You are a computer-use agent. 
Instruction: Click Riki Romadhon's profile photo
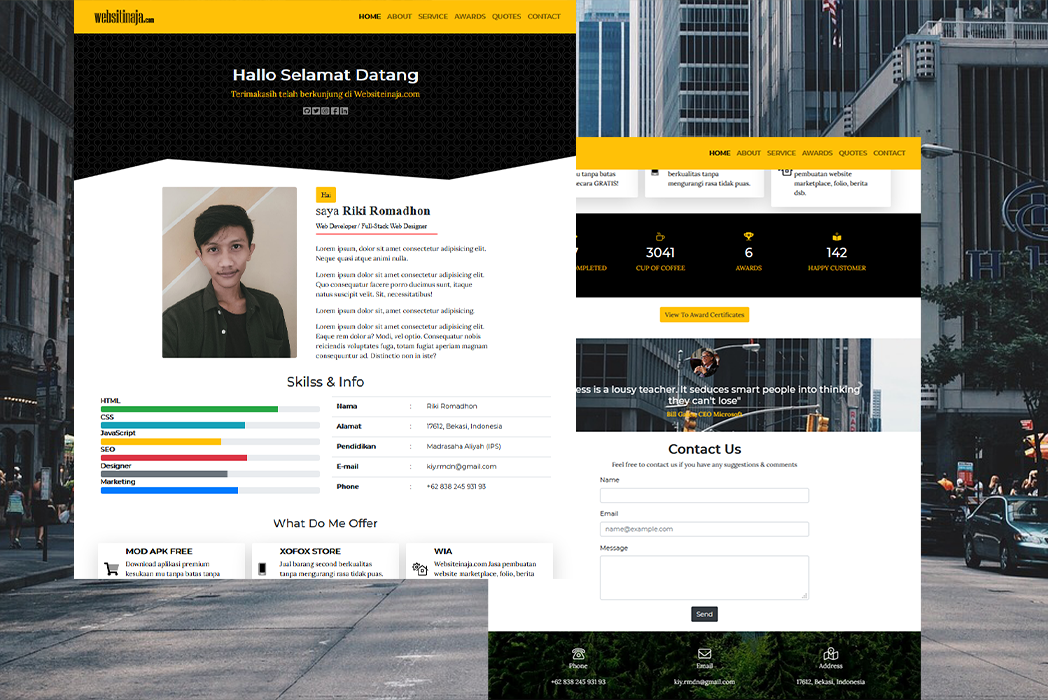click(x=229, y=272)
